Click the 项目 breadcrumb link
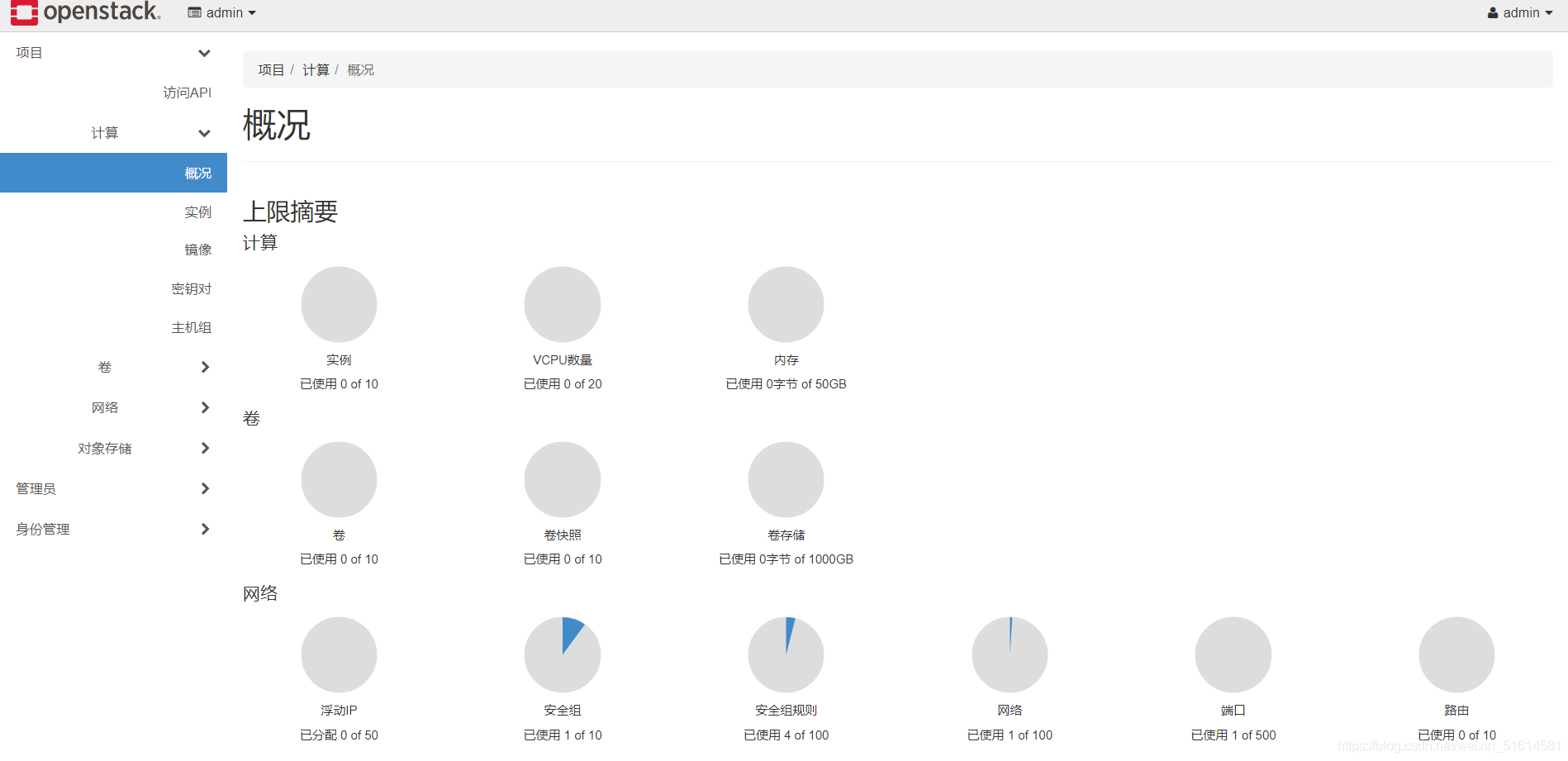 coord(271,70)
